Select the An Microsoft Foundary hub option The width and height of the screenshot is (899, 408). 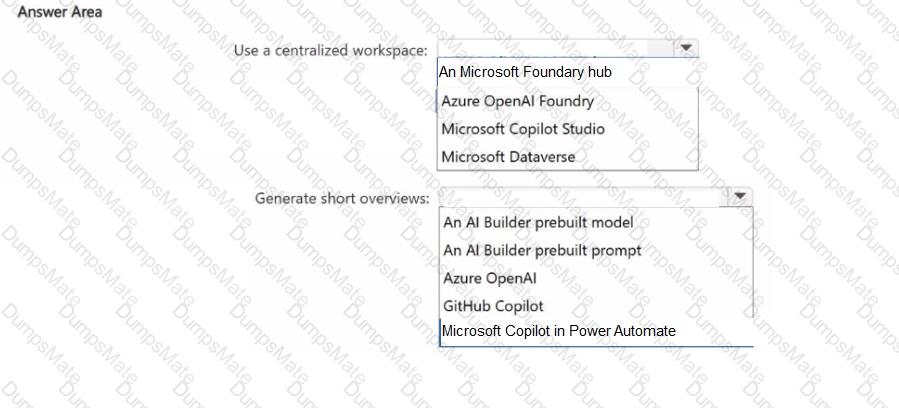coord(525,72)
